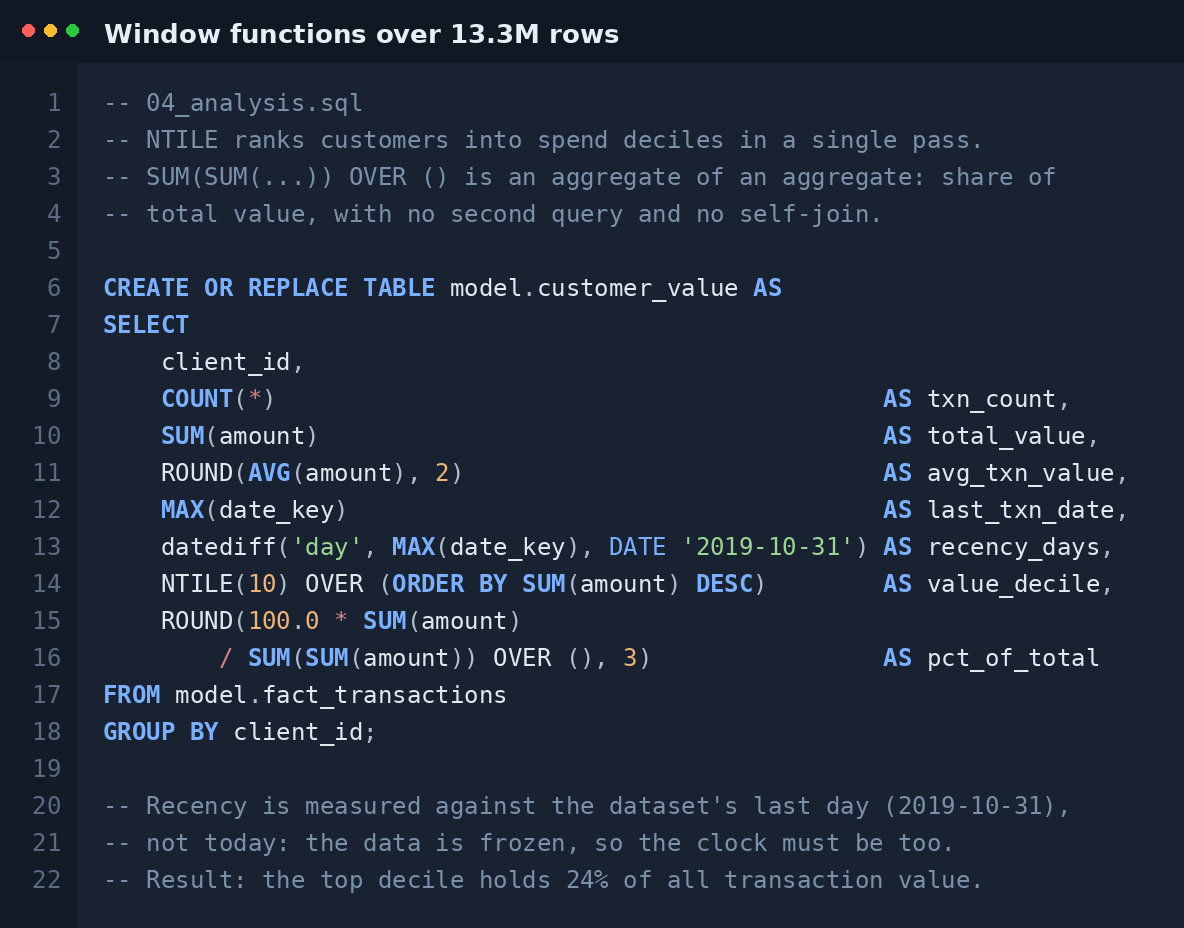Click the title 'Window functions over 13.3M rows'
The height and width of the screenshot is (928, 1184).
(361, 34)
